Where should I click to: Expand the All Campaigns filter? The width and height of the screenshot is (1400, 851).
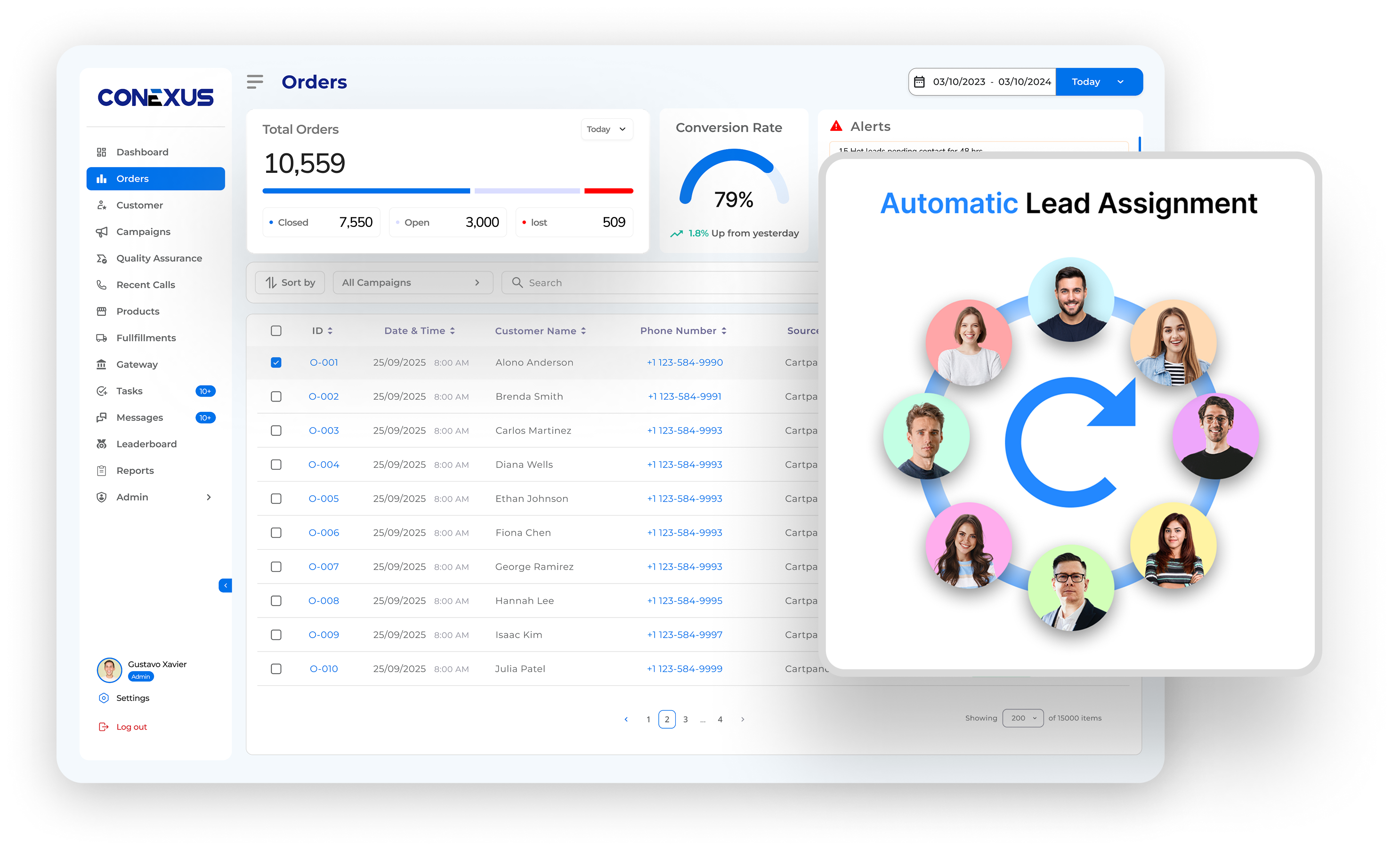tap(413, 282)
